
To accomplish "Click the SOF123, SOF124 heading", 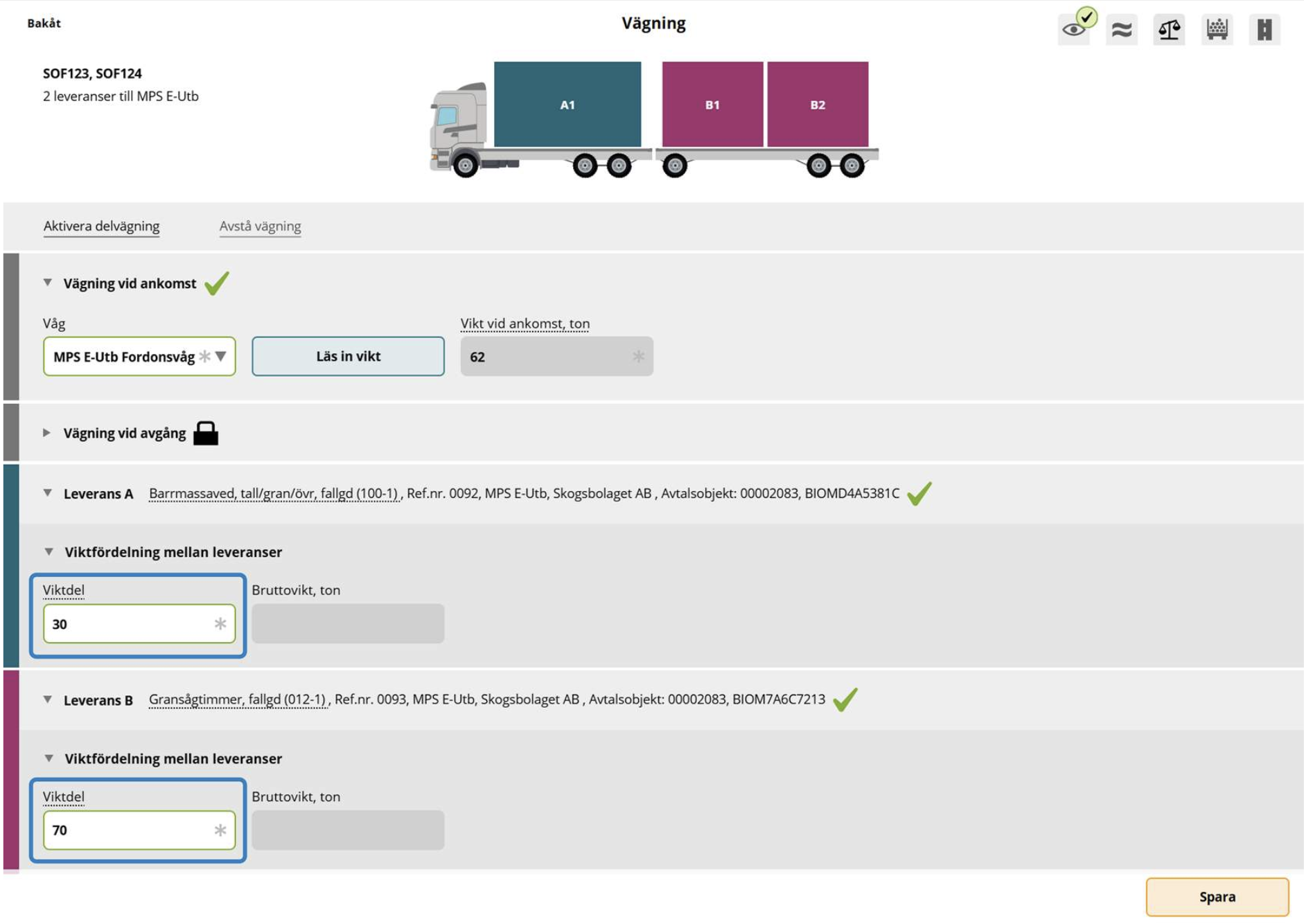I will [92, 73].
